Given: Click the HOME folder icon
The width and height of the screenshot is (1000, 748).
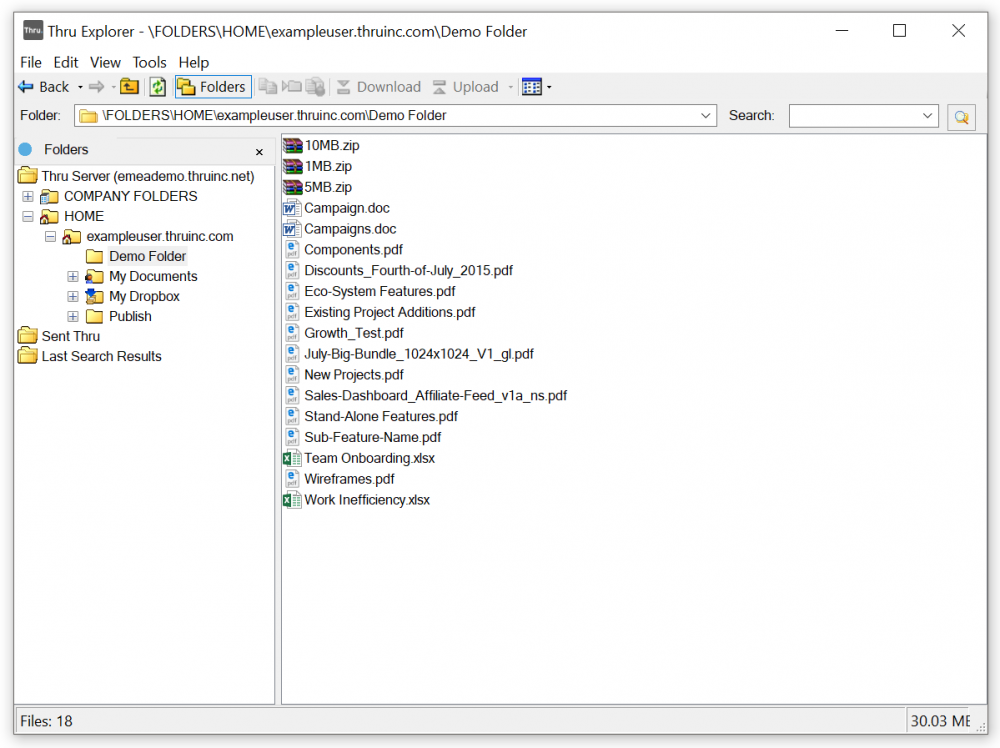Looking at the screenshot, I should coord(49,217).
